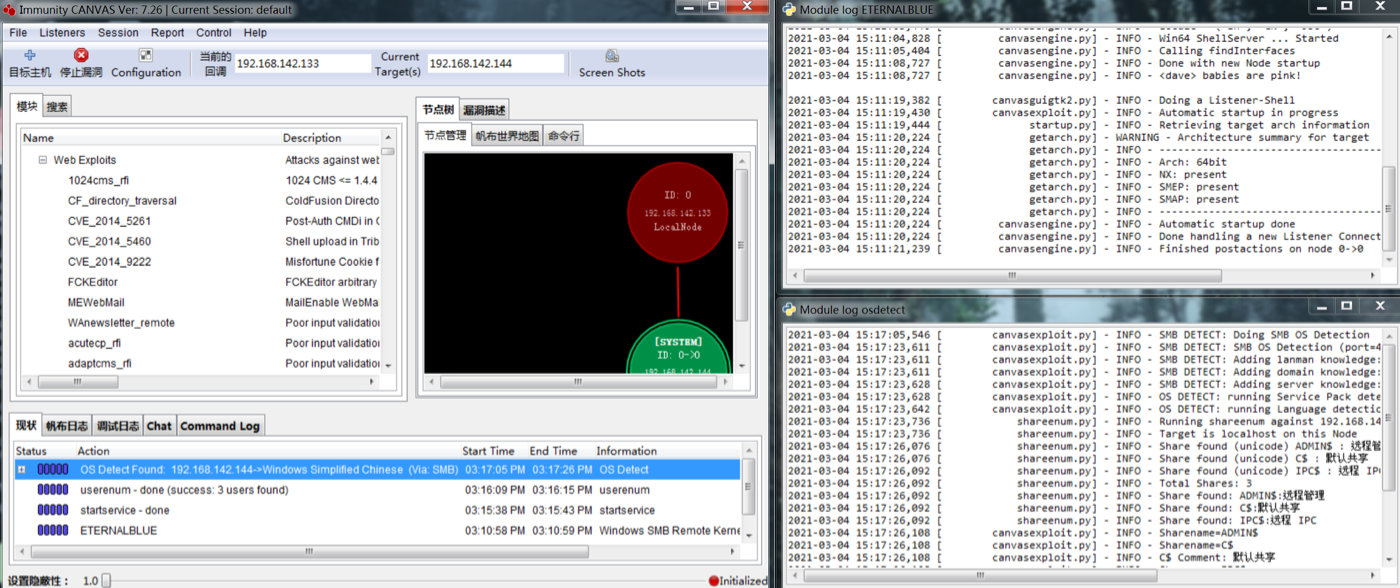
Task: Open the Command Log tab
Action: click(x=220, y=426)
